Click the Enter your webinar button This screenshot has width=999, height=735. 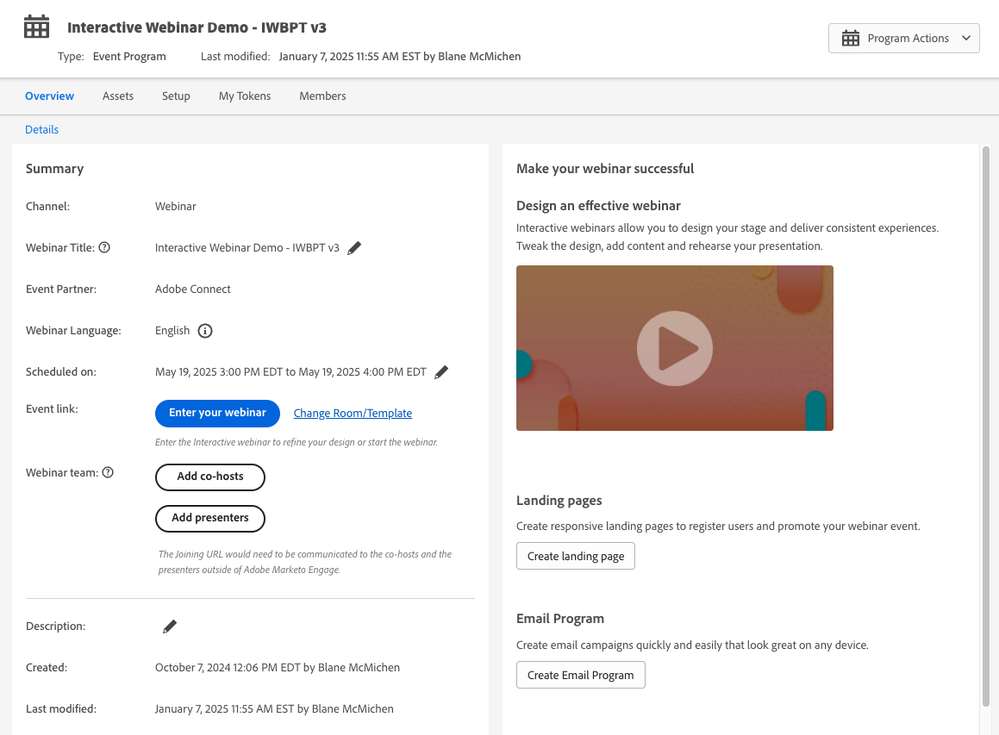(217, 413)
